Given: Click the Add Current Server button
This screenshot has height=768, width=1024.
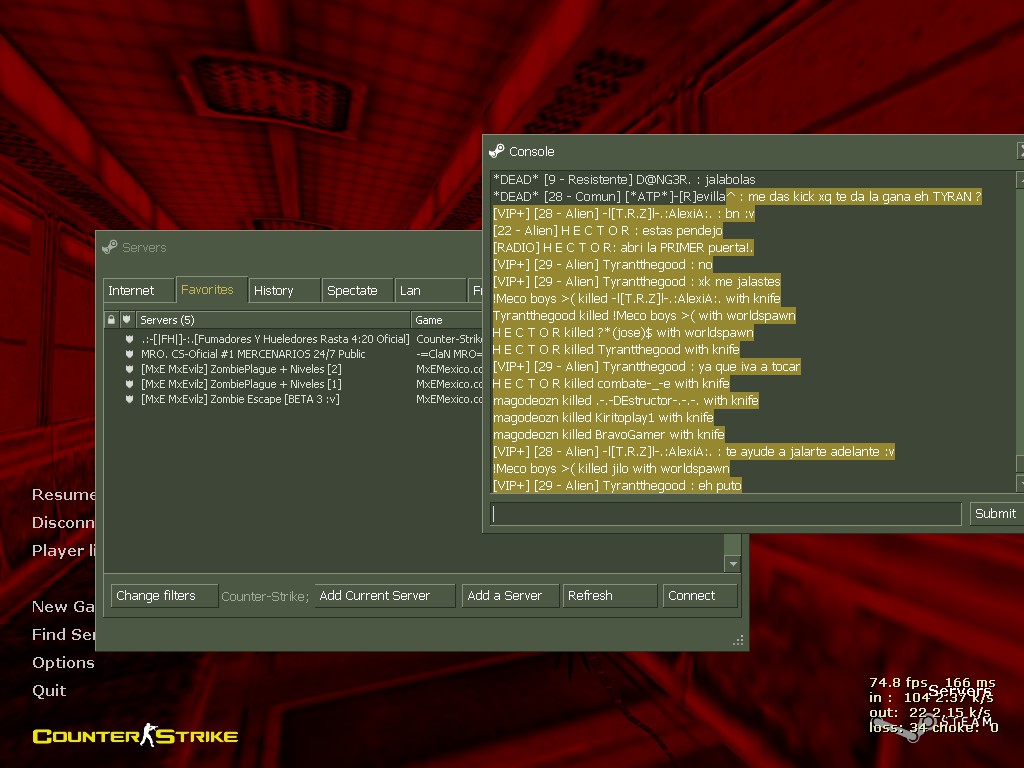Looking at the screenshot, I should pyautogui.click(x=385, y=596).
